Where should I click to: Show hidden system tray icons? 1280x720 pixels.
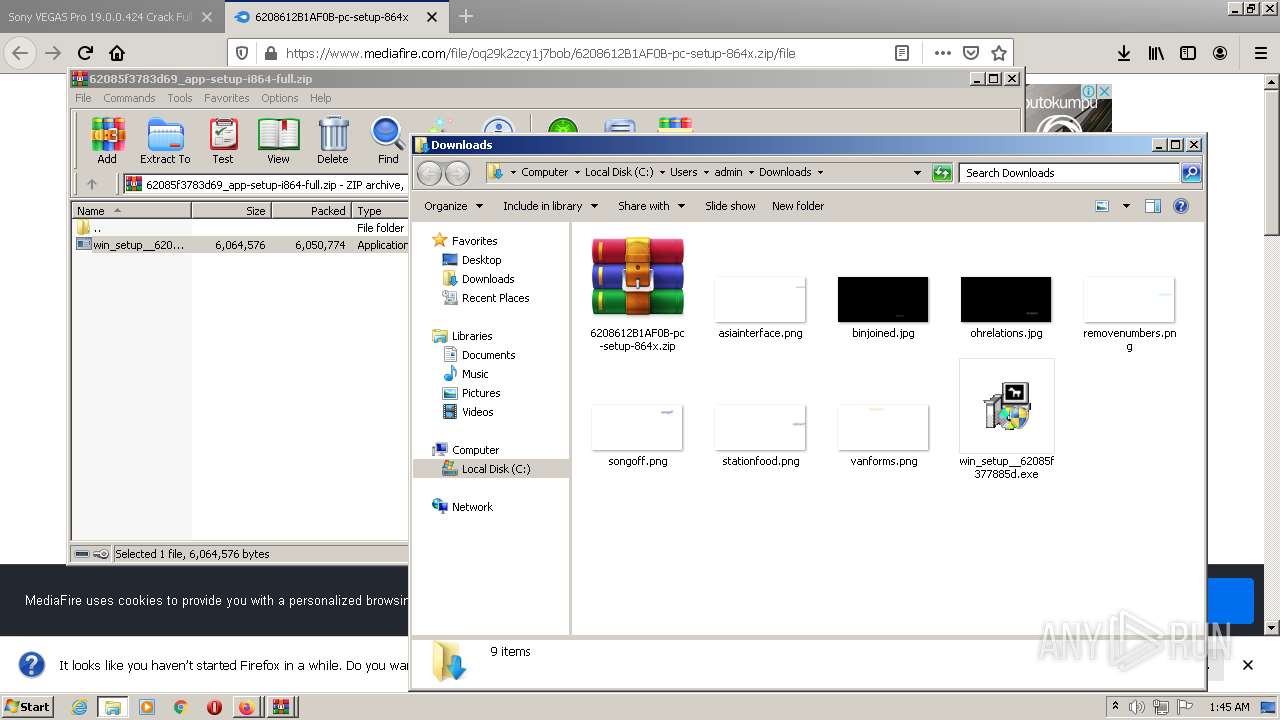pyautogui.click(x=1116, y=707)
